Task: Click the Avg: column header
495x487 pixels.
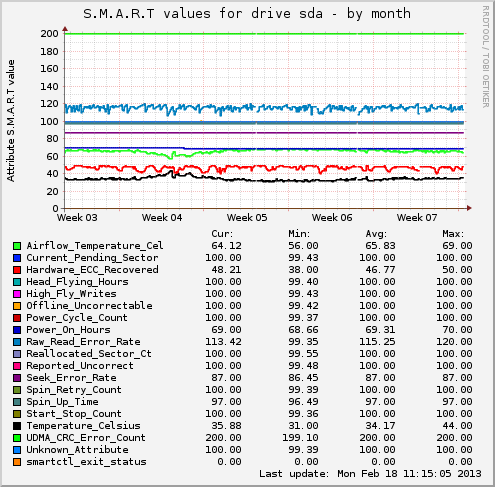Action: [376, 234]
